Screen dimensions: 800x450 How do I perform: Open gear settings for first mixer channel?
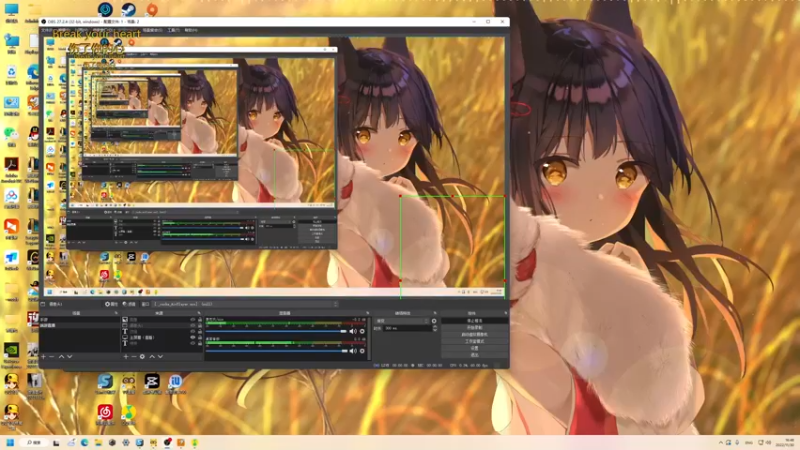362,331
